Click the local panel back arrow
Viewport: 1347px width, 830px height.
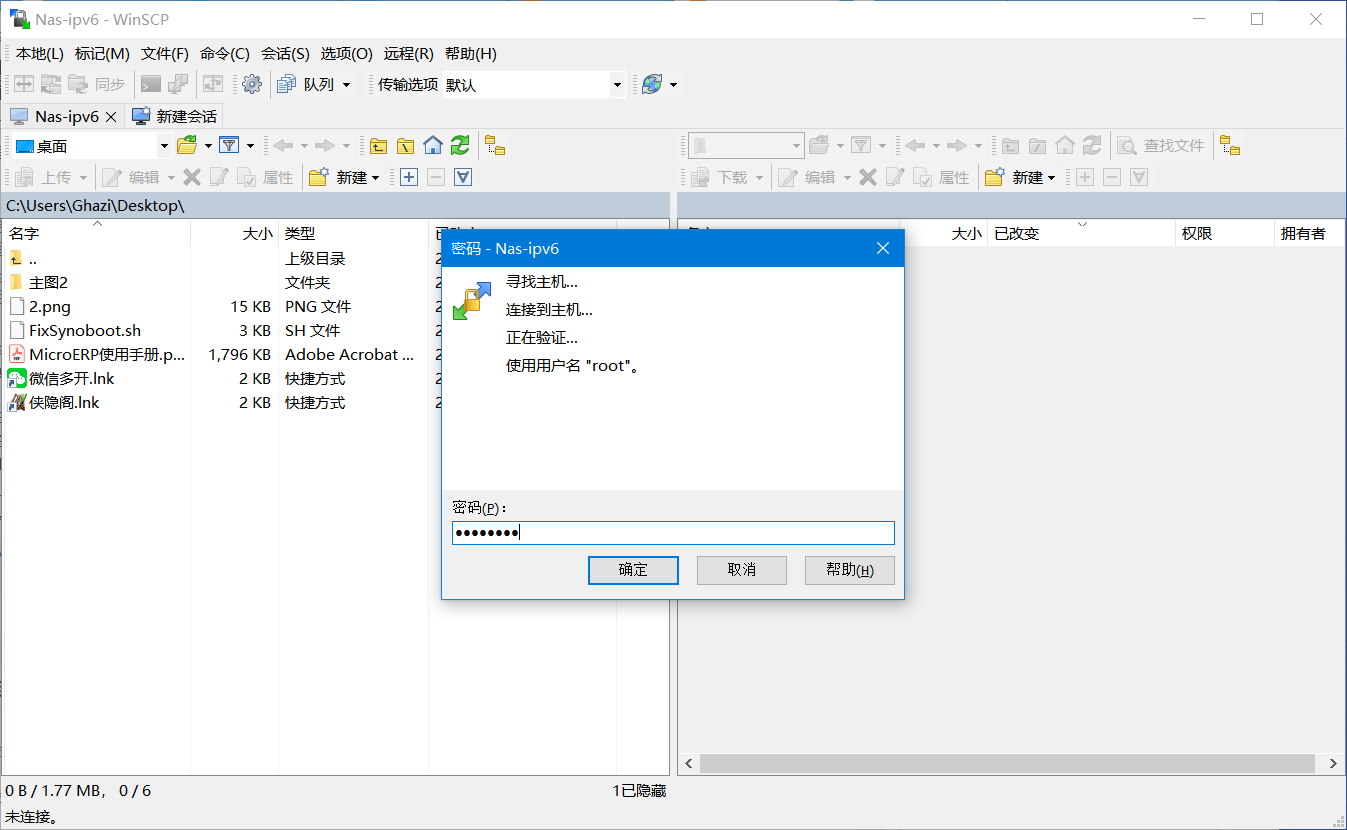click(x=283, y=146)
